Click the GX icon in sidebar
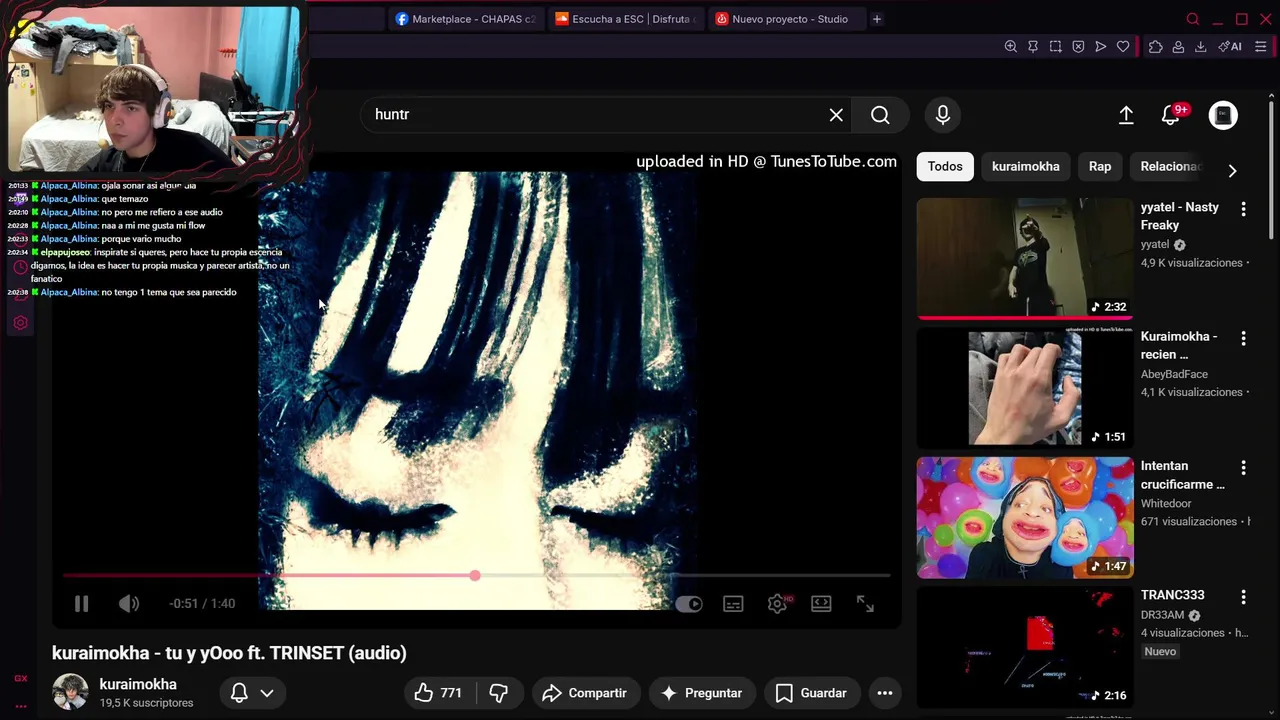 (x=21, y=678)
